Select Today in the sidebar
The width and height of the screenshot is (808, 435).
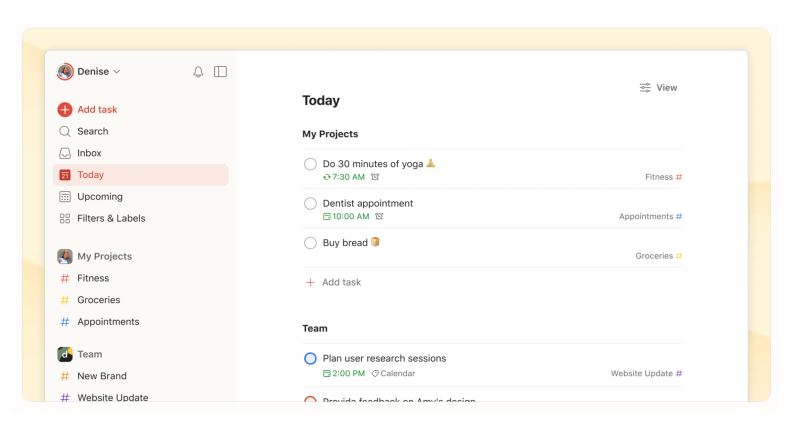pos(141,175)
